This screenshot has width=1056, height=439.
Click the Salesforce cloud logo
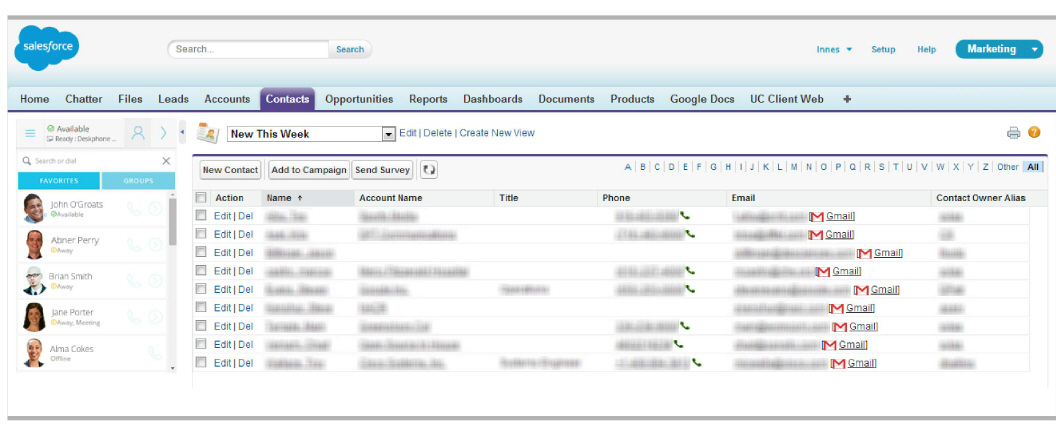(46, 47)
